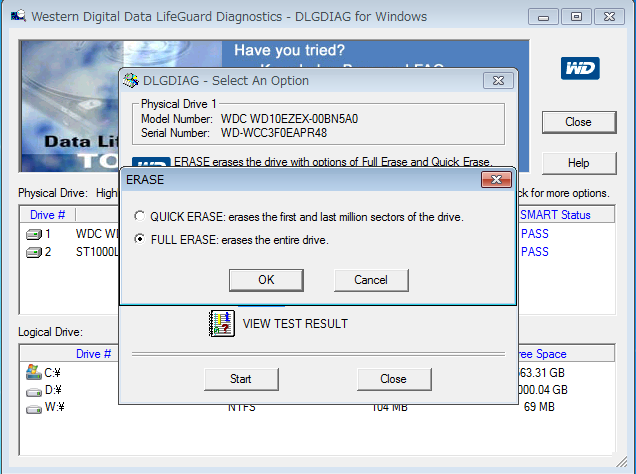Image resolution: width=636 pixels, height=474 pixels.
Task: Sort by physical Drive # column header
Action: 47,214
